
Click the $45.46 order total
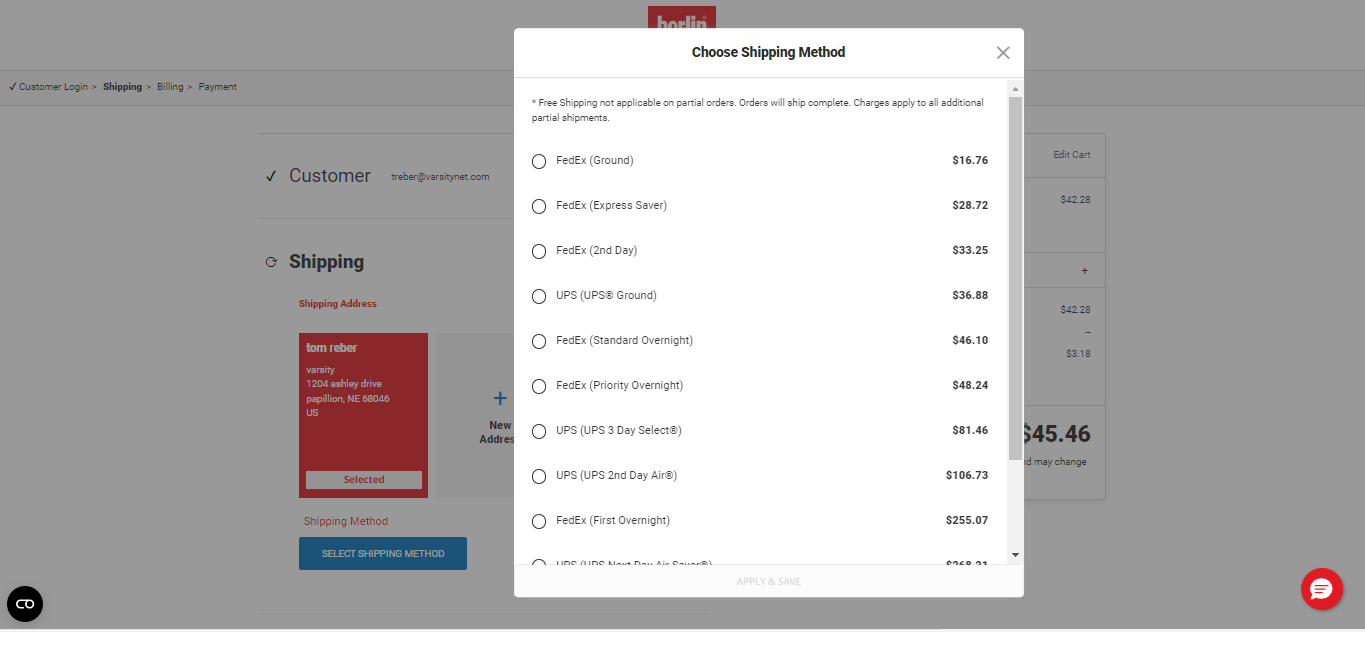pyautogui.click(x=1056, y=434)
